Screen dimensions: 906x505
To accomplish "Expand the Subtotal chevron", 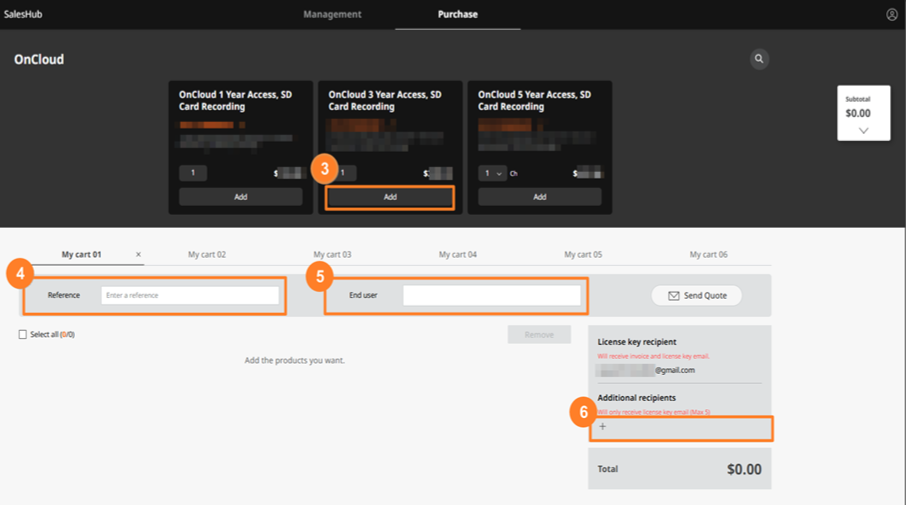I will click(863, 131).
